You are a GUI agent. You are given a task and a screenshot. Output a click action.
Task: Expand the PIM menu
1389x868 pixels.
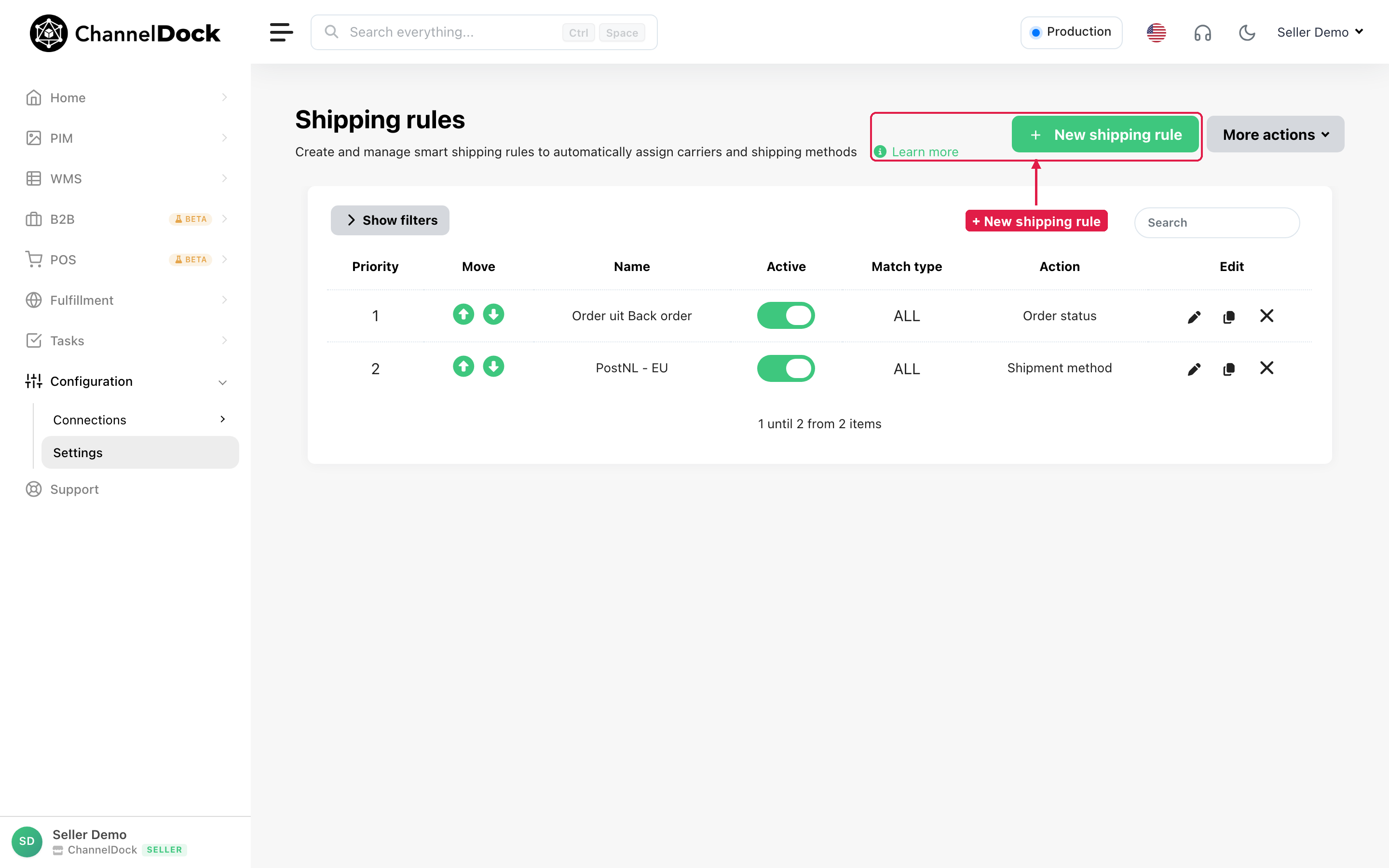(126, 138)
